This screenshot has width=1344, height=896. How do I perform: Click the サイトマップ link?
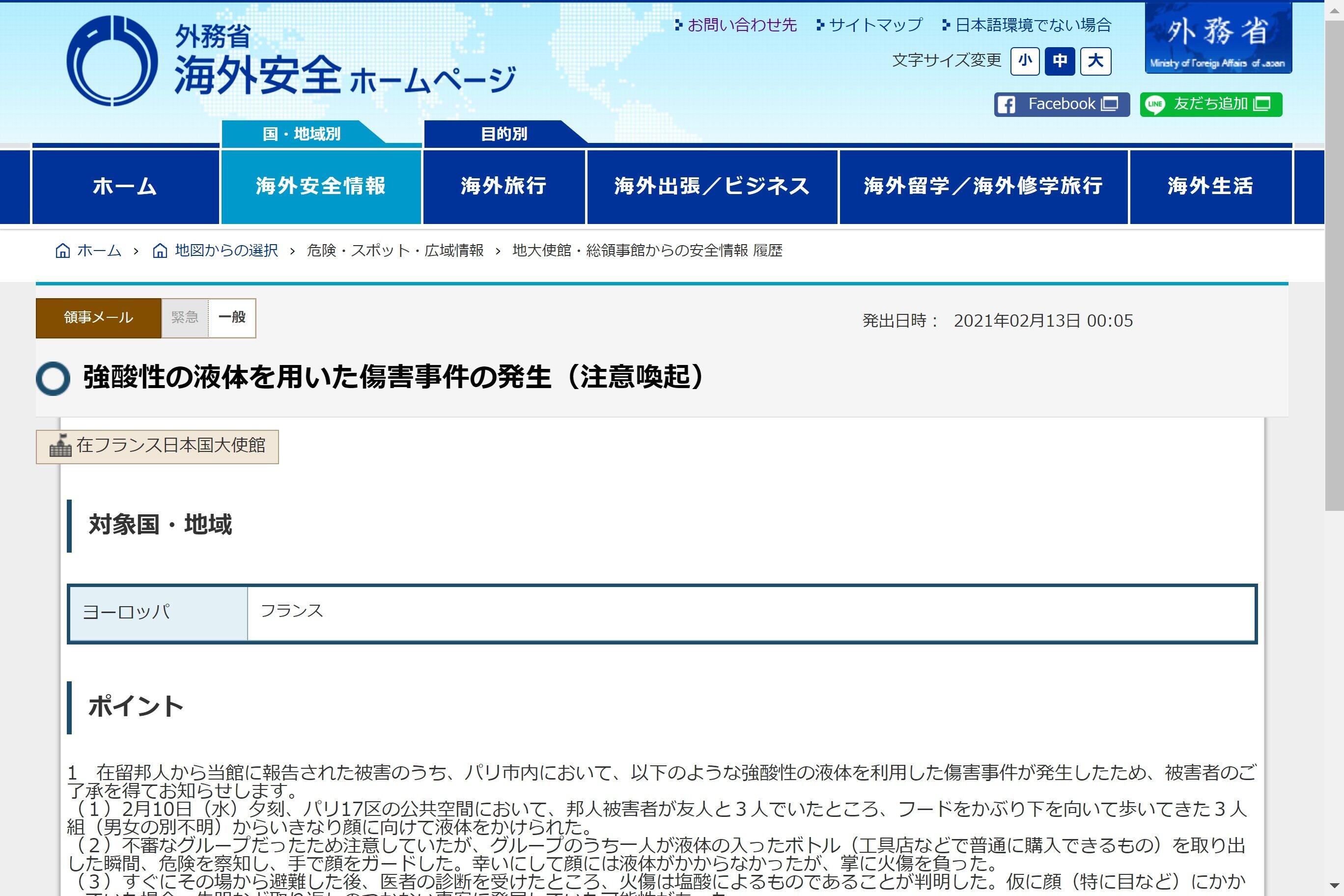(875, 25)
